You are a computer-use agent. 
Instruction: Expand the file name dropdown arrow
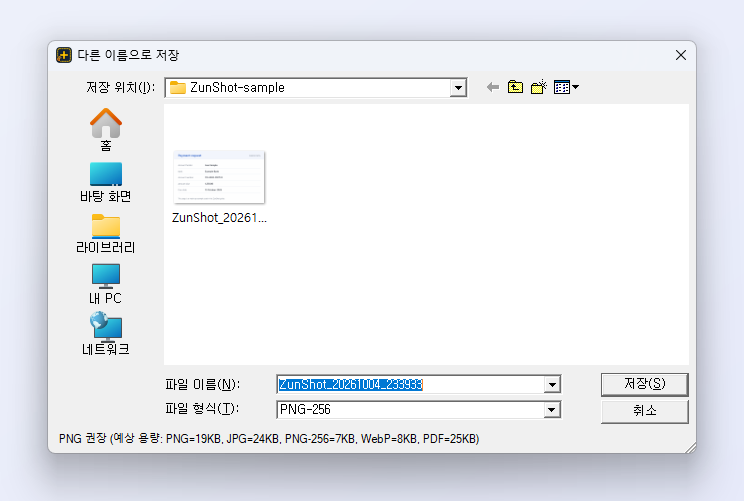coord(552,385)
